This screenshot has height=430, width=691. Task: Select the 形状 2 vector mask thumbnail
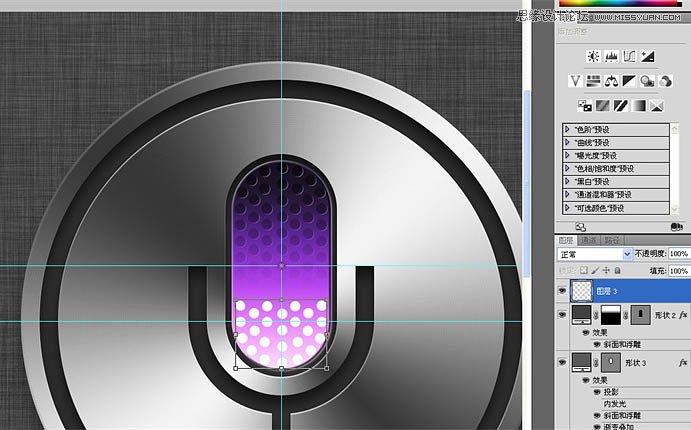640,315
